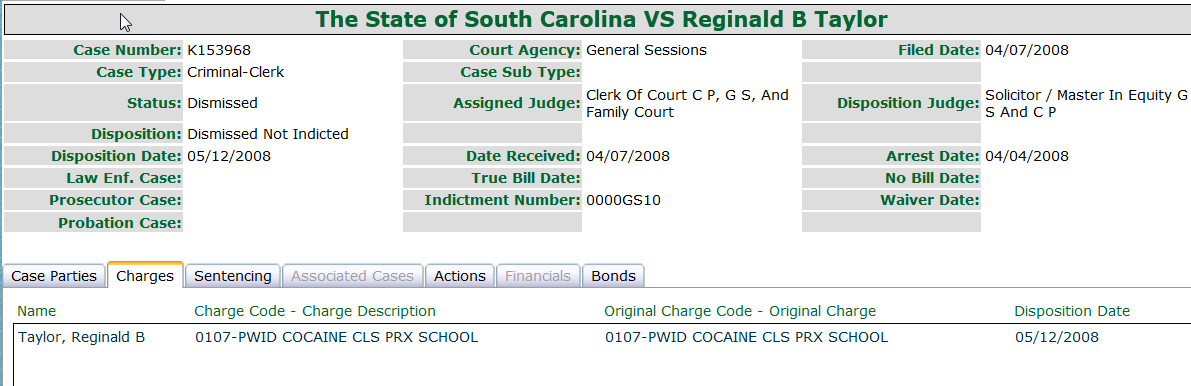
Task: Click the greyed-out Financials tab
Action: (538, 276)
